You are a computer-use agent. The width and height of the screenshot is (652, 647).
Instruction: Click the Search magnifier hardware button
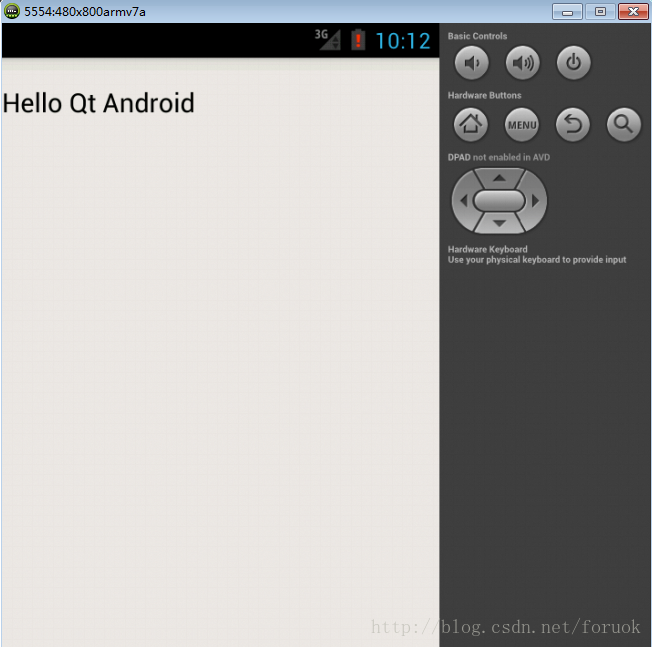(x=623, y=124)
